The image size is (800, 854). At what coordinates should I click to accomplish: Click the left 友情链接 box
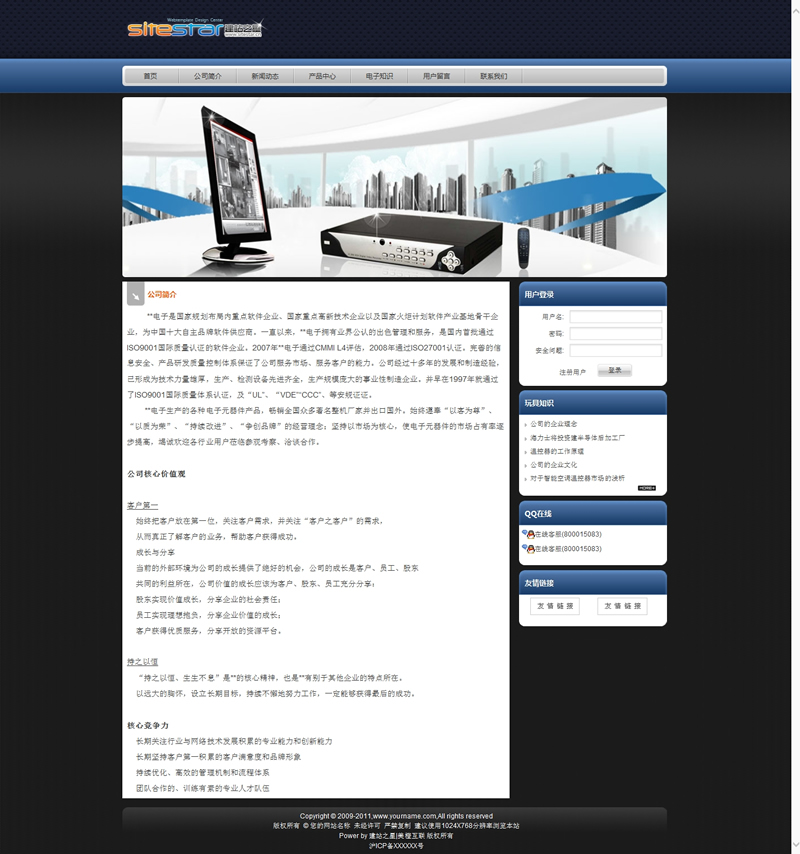pyautogui.click(x=555, y=606)
